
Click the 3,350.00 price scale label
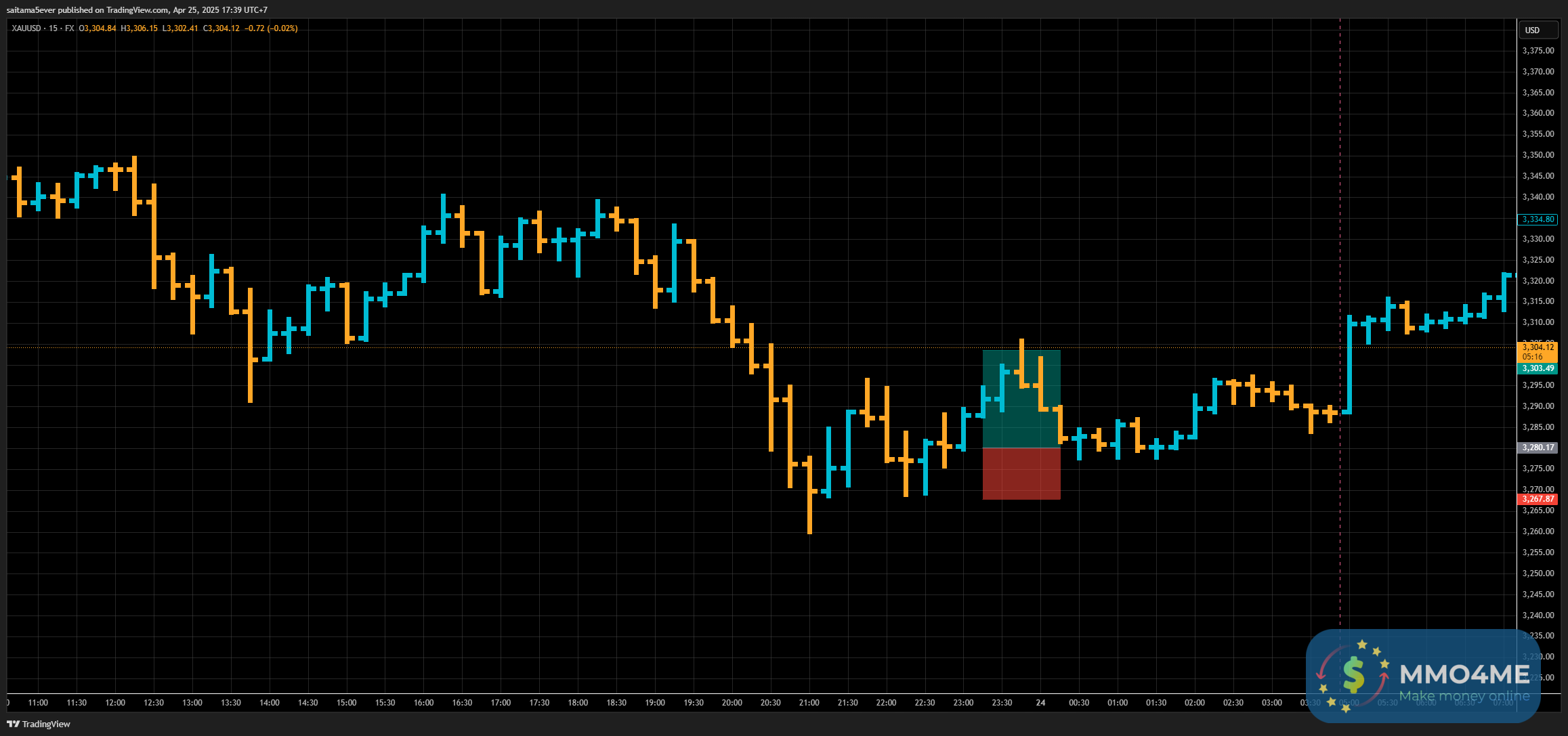[1538, 155]
